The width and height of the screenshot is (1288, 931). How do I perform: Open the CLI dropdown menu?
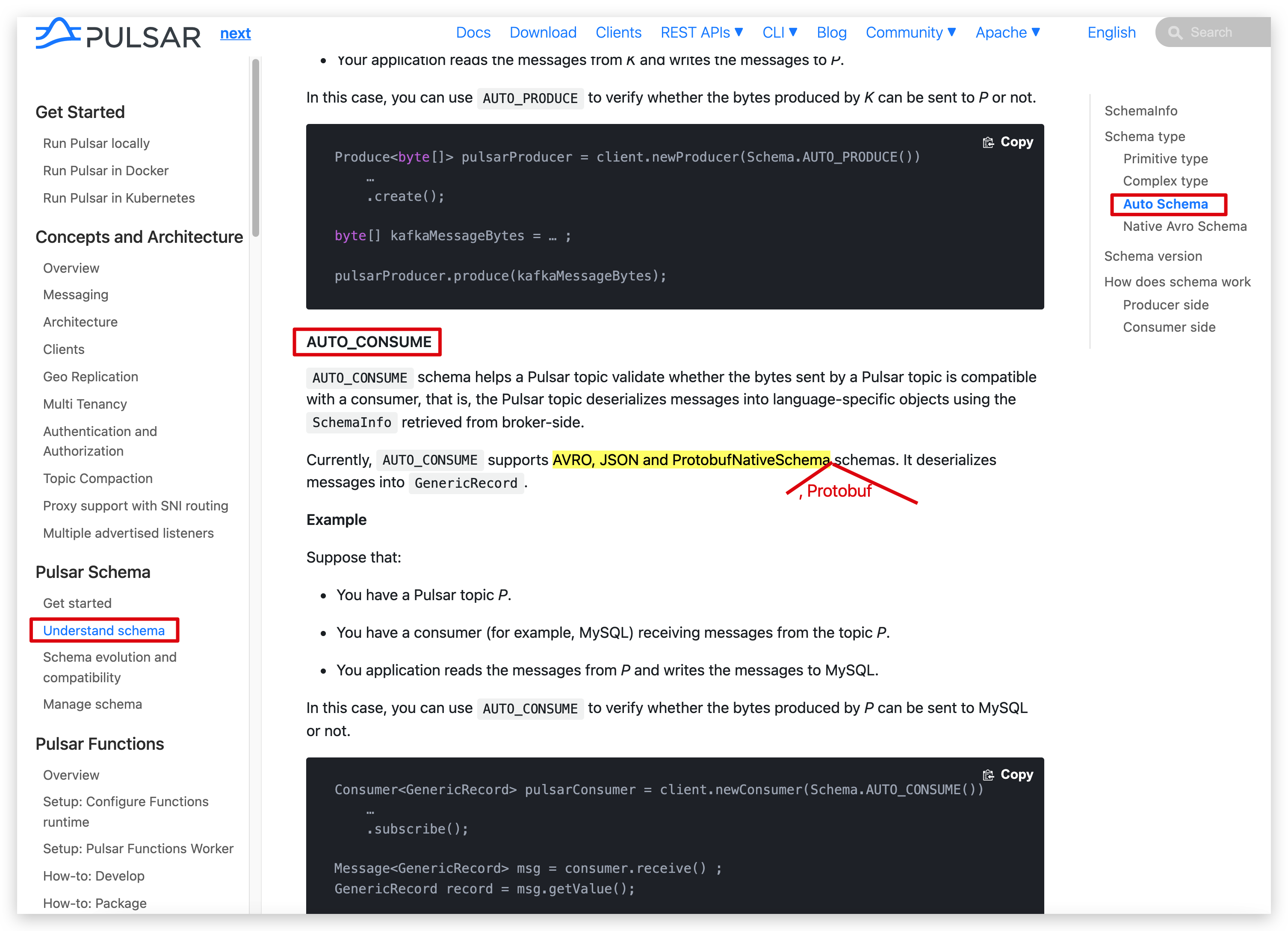pyautogui.click(x=779, y=32)
